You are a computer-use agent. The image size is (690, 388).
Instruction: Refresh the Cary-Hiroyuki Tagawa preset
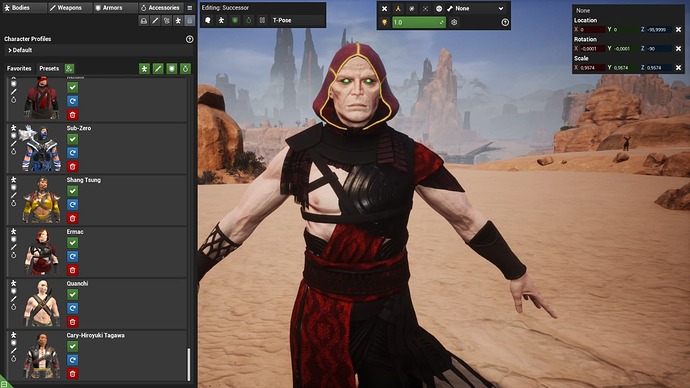73,360
